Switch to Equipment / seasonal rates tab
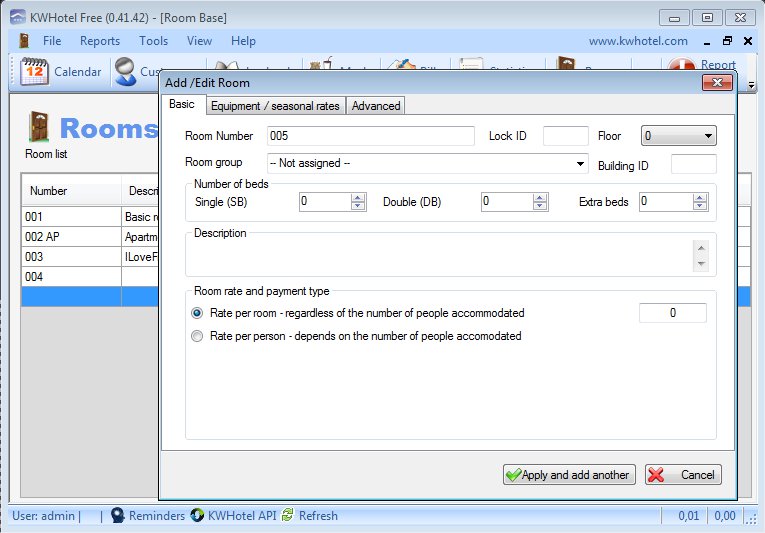Screen dimensions: 765x533 pyautogui.click(x=275, y=106)
